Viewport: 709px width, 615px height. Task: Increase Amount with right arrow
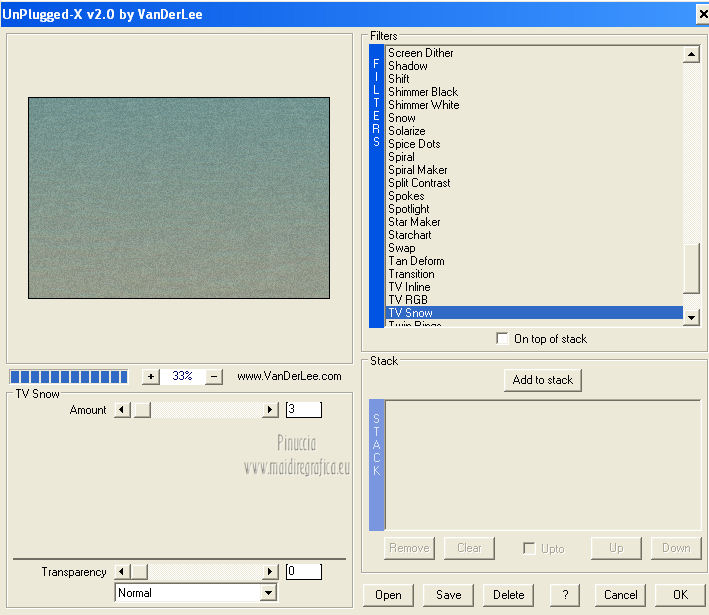(270, 410)
